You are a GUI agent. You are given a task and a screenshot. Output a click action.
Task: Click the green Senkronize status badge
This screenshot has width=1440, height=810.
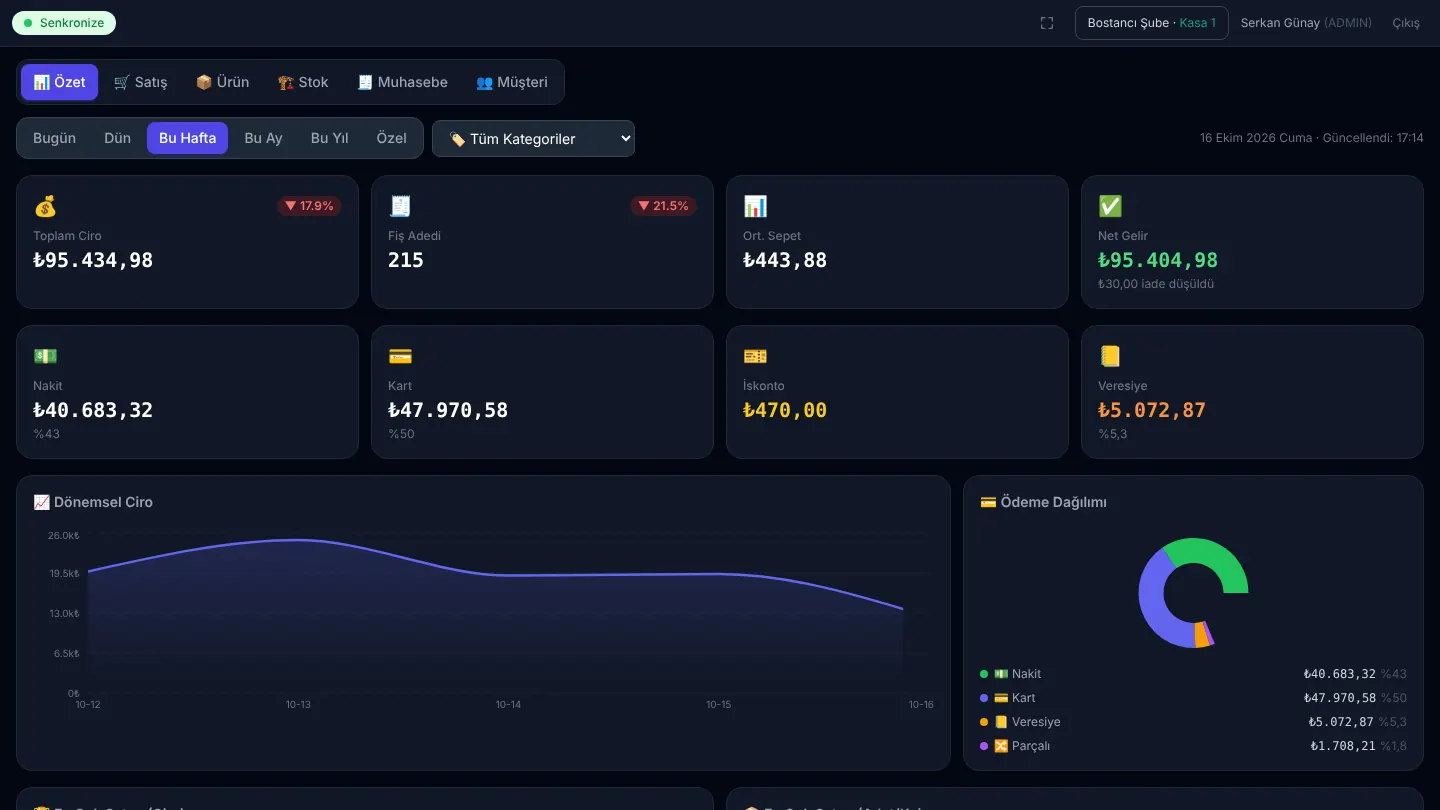[64, 23]
